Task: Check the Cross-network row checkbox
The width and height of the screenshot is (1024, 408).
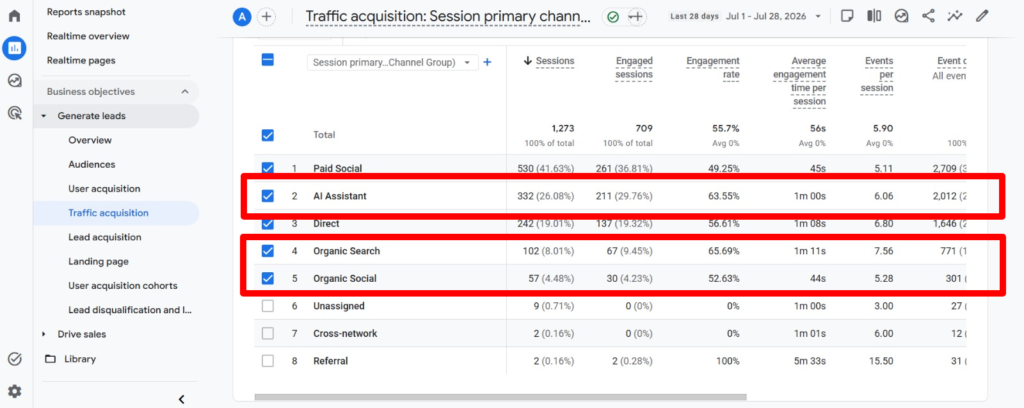Action: pyautogui.click(x=268, y=333)
